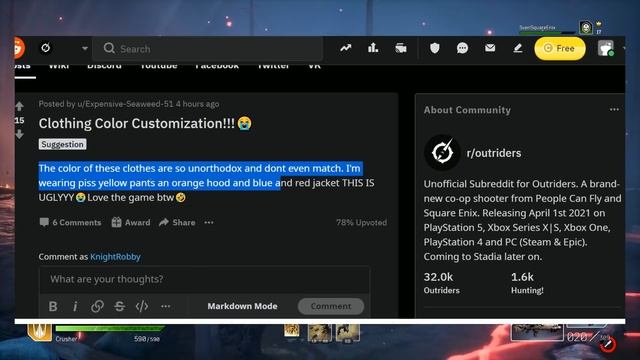The height and width of the screenshot is (360, 640).
Task: Focus the Search input field
Action: tap(208, 49)
